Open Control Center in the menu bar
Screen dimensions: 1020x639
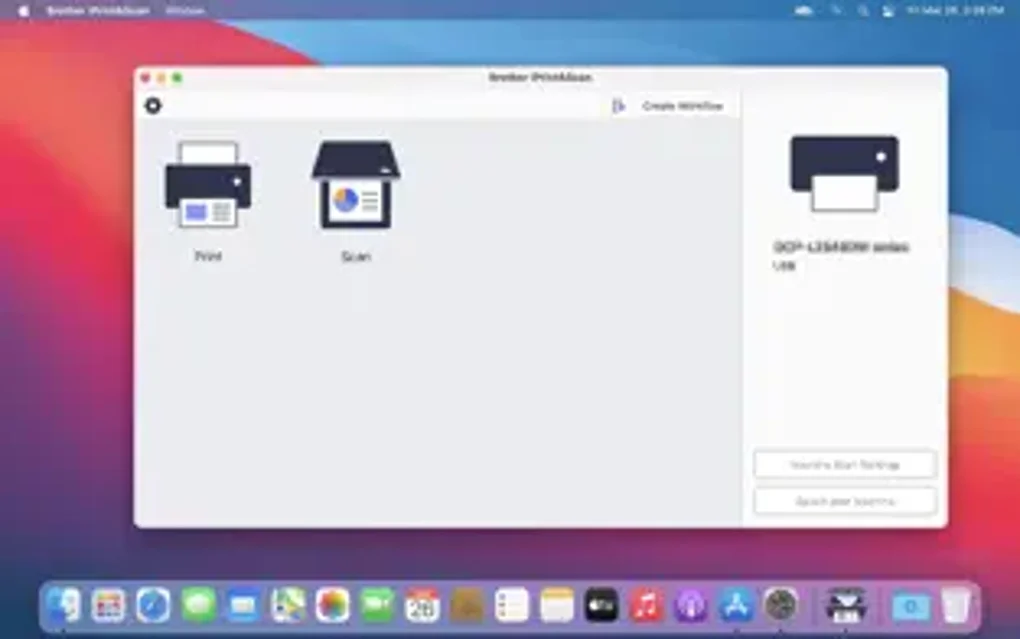point(888,10)
